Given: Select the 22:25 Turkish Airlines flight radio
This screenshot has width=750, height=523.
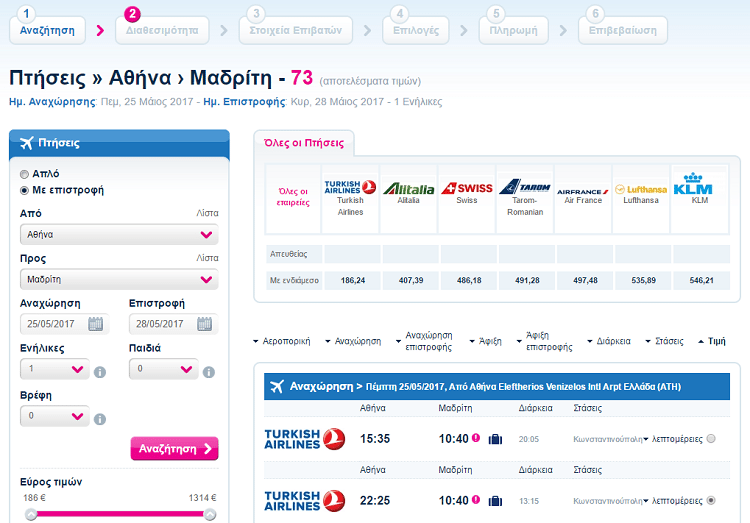Looking at the screenshot, I should (x=711, y=501).
